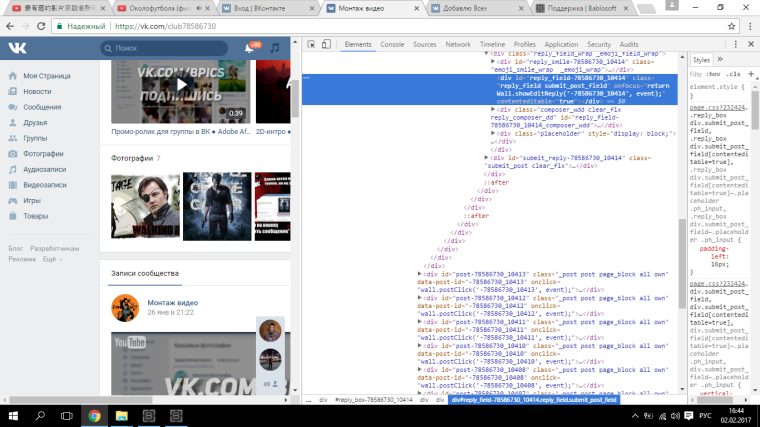This screenshot has width=760, height=427.
Task: Add new style rule with plus icon
Action: click(752, 73)
